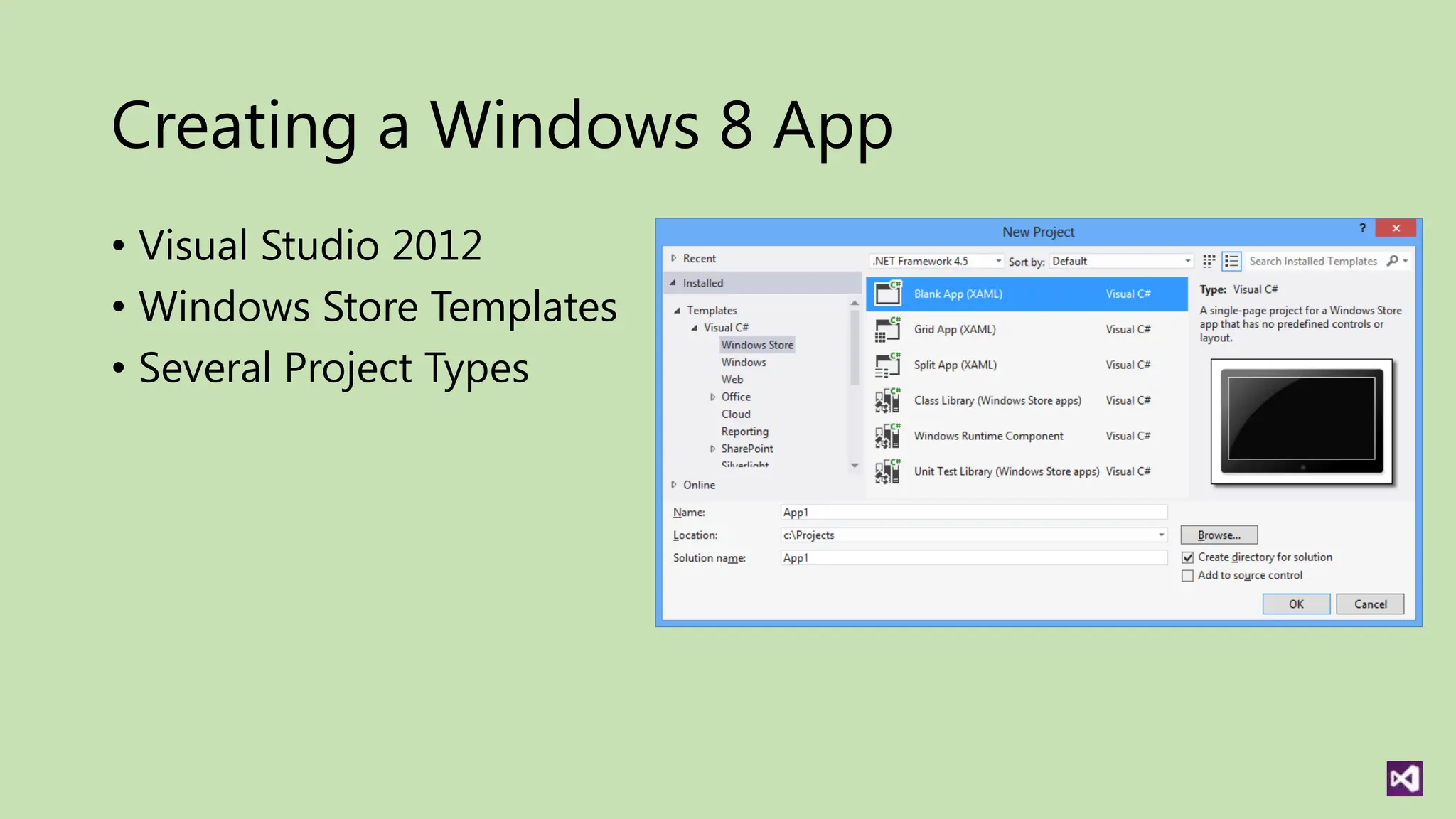The width and height of the screenshot is (1456, 819).
Task: Select Windows tree item under Visual C#
Action: click(x=744, y=362)
